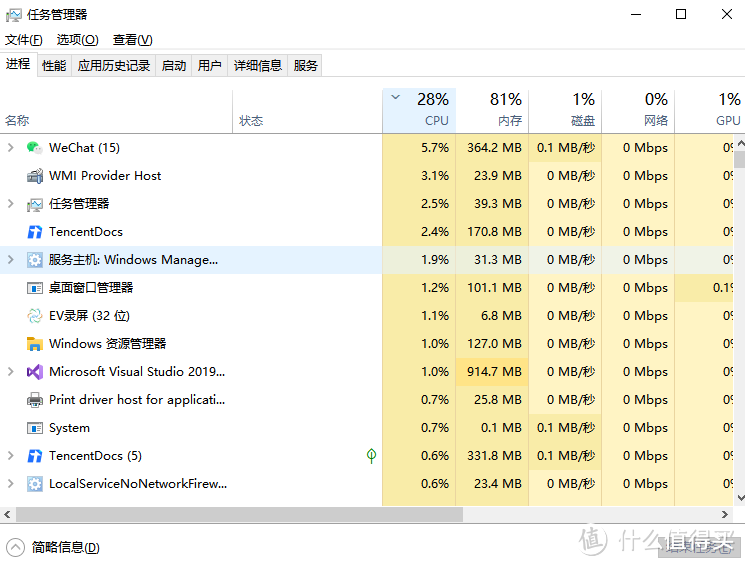Image resolution: width=745 pixels, height=566 pixels.
Task: Switch to the 启动 tab
Action: [174, 66]
